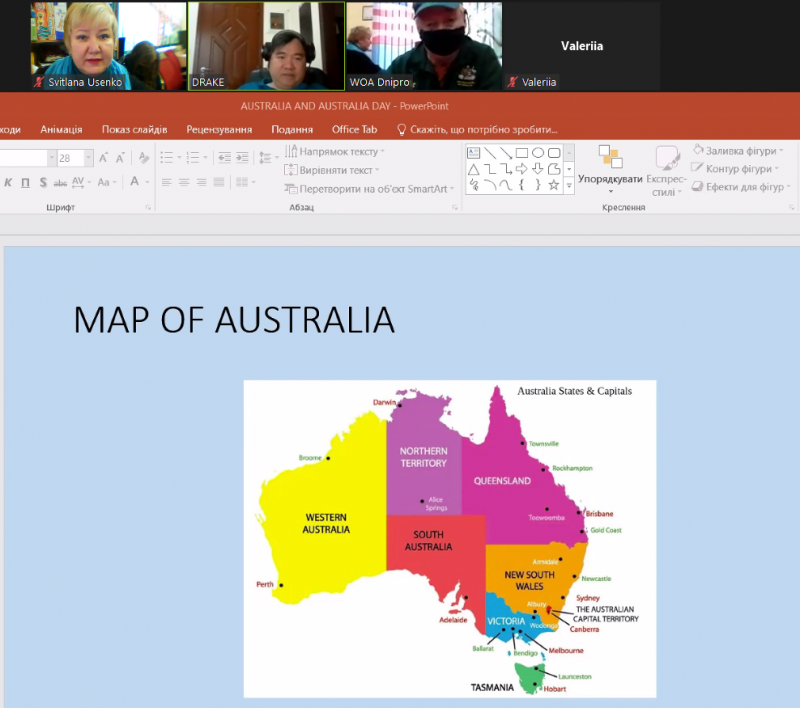The image size is (800, 708).
Task: Align text to the left
Action: [166, 182]
